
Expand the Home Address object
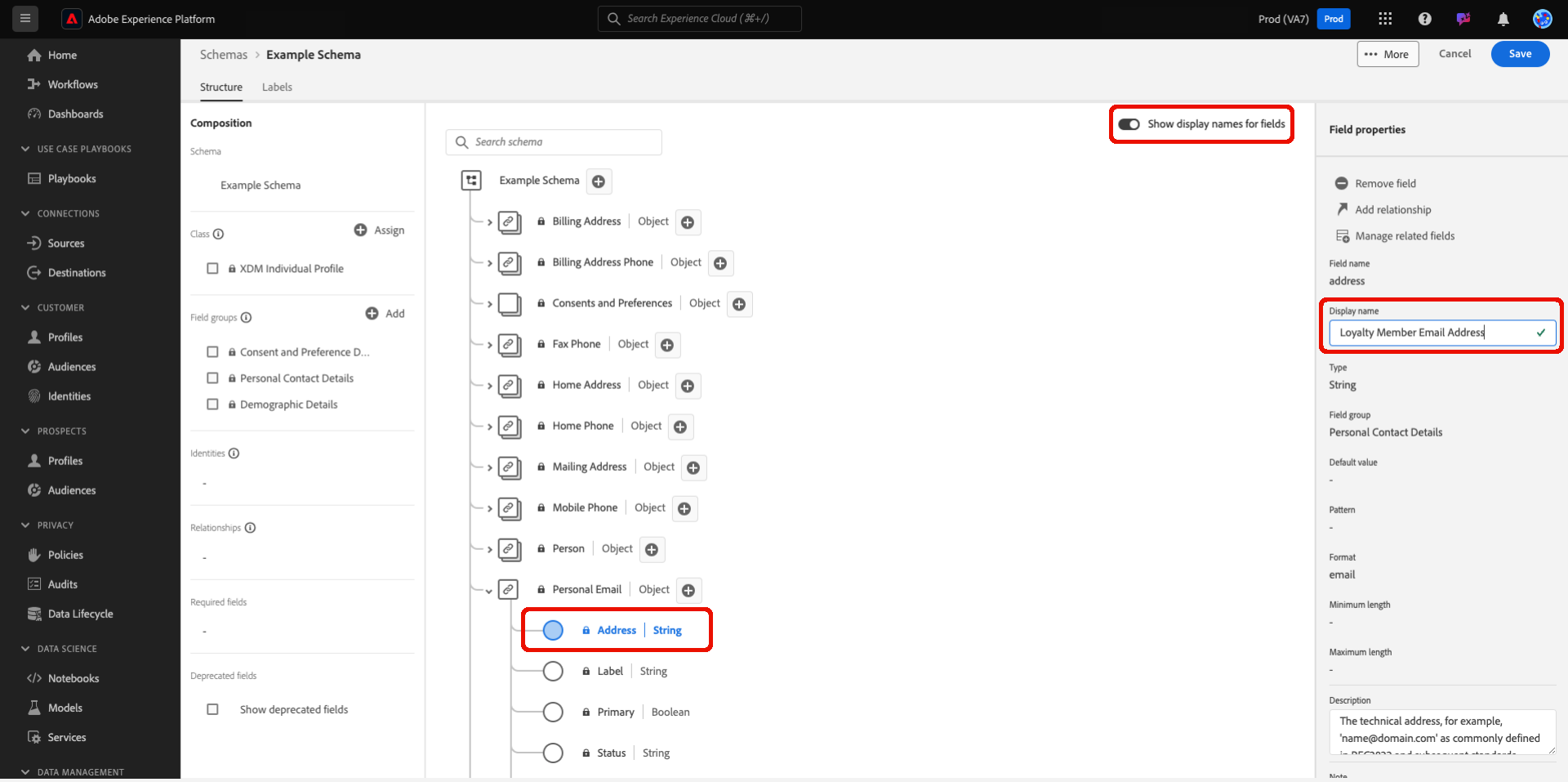[x=489, y=386]
